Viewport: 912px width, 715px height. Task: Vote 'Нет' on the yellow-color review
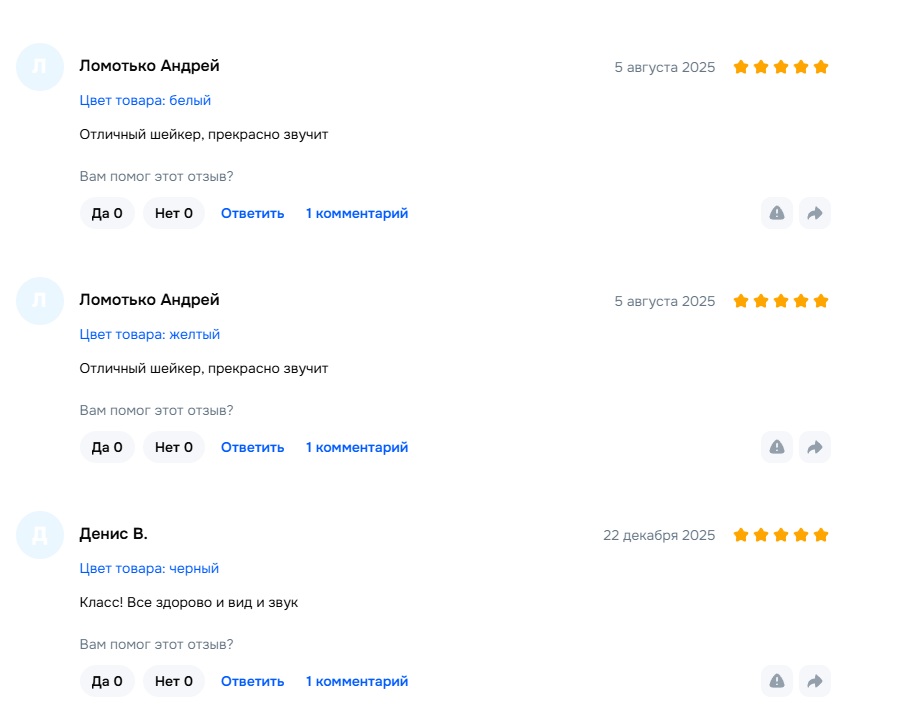pyautogui.click(x=174, y=447)
